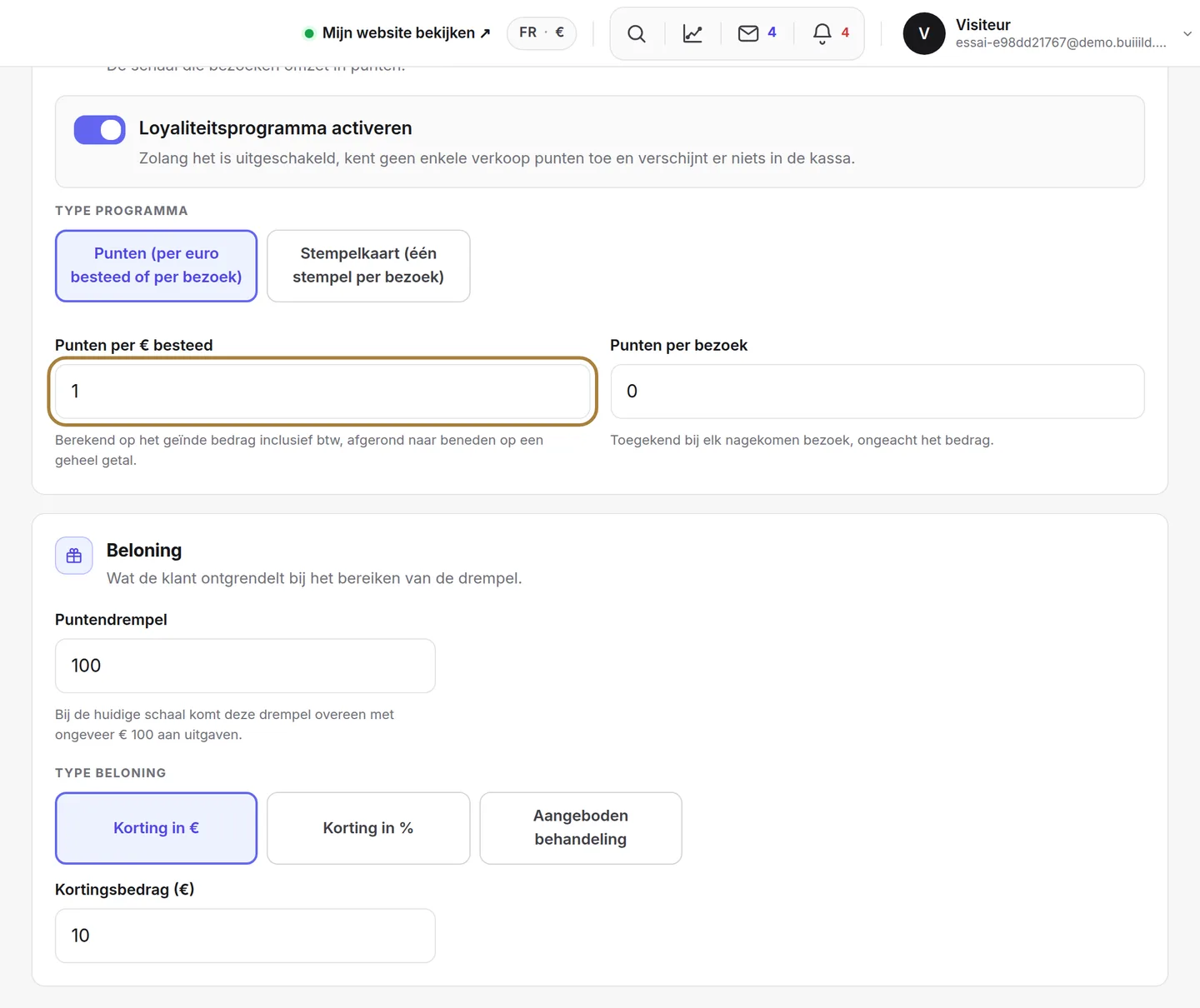Choose Korting in € reward type
1200x1008 pixels.
156,828
